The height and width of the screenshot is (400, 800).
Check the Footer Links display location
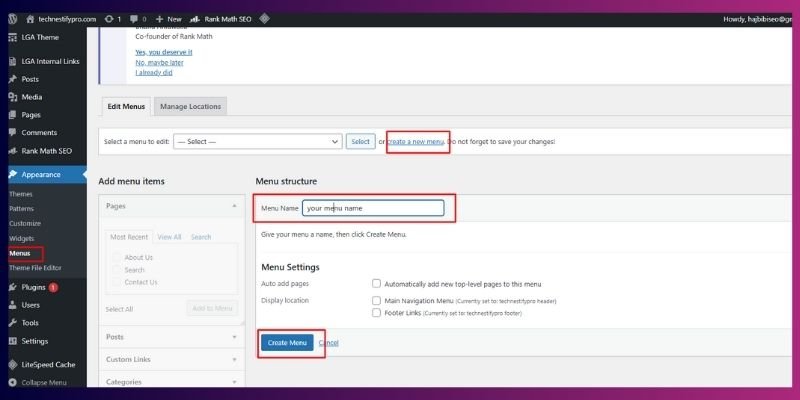tap(376, 313)
